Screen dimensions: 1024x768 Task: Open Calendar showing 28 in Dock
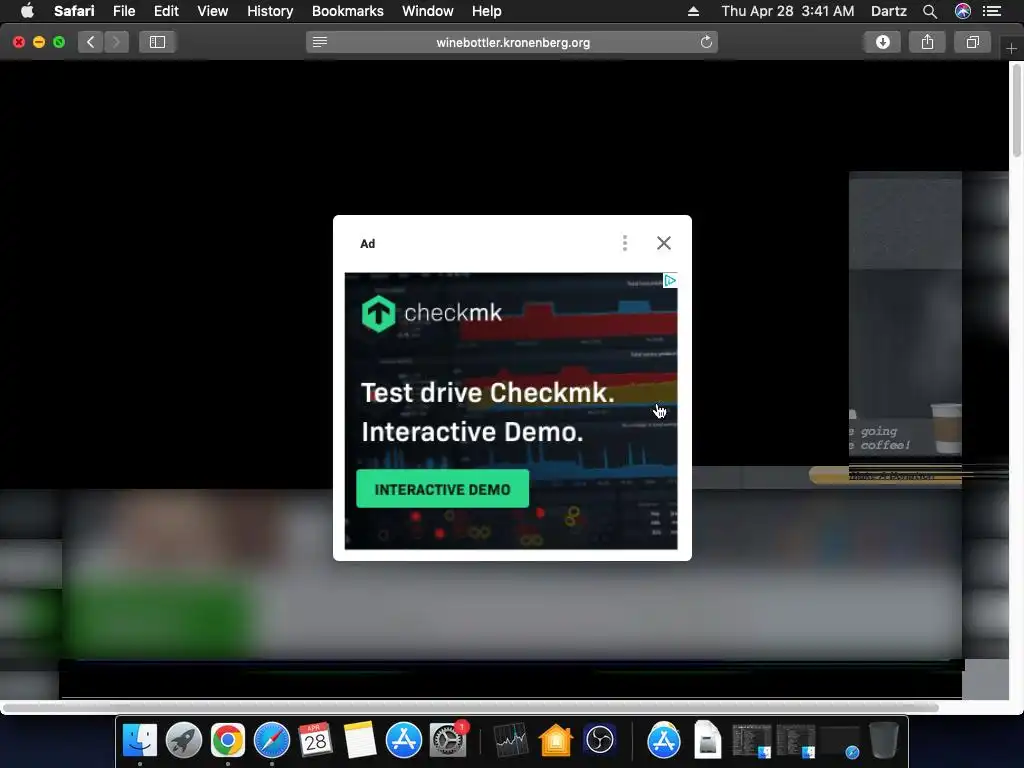(315, 741)
